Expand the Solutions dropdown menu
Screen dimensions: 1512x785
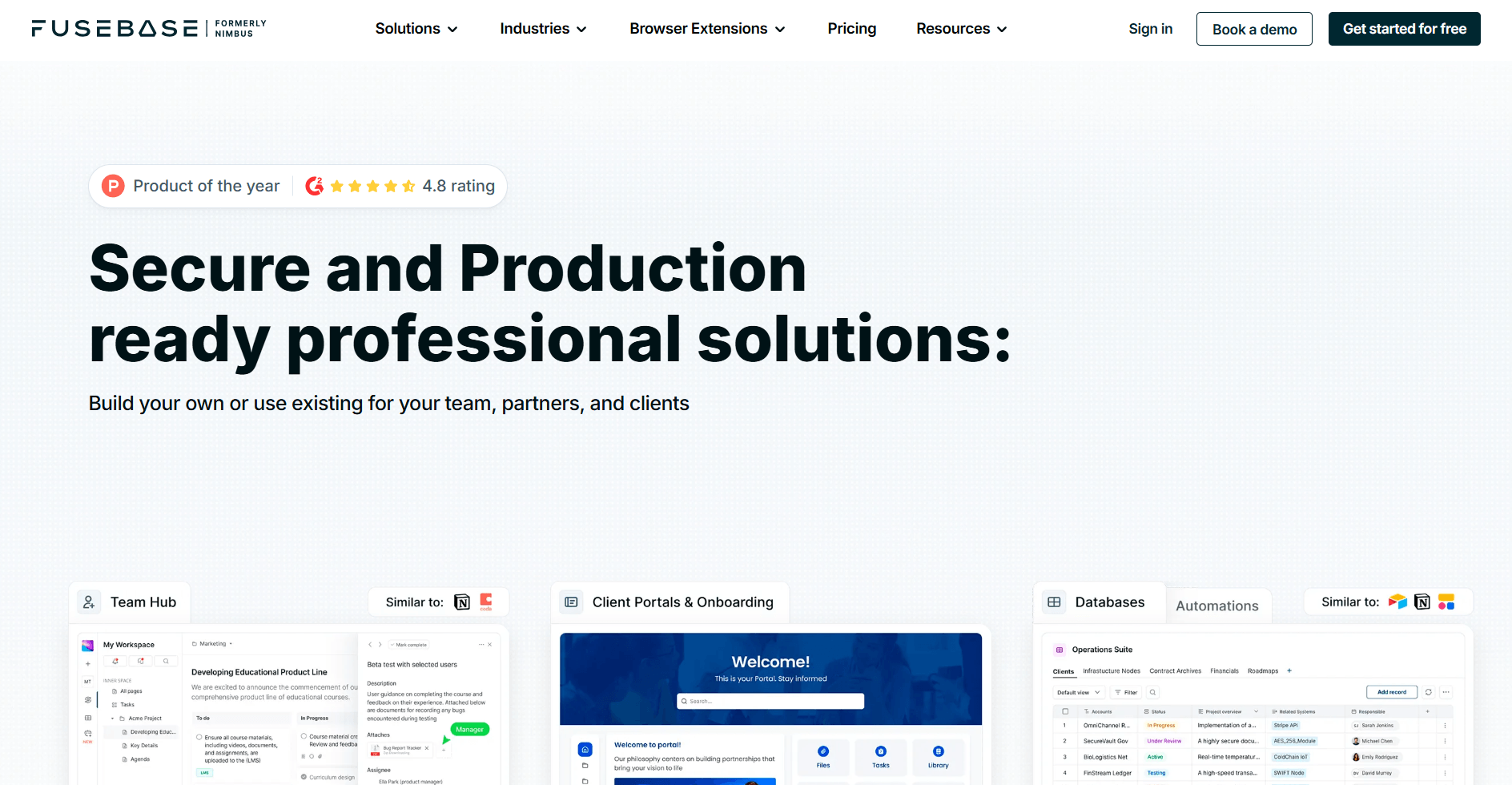(x=416, y=29)
